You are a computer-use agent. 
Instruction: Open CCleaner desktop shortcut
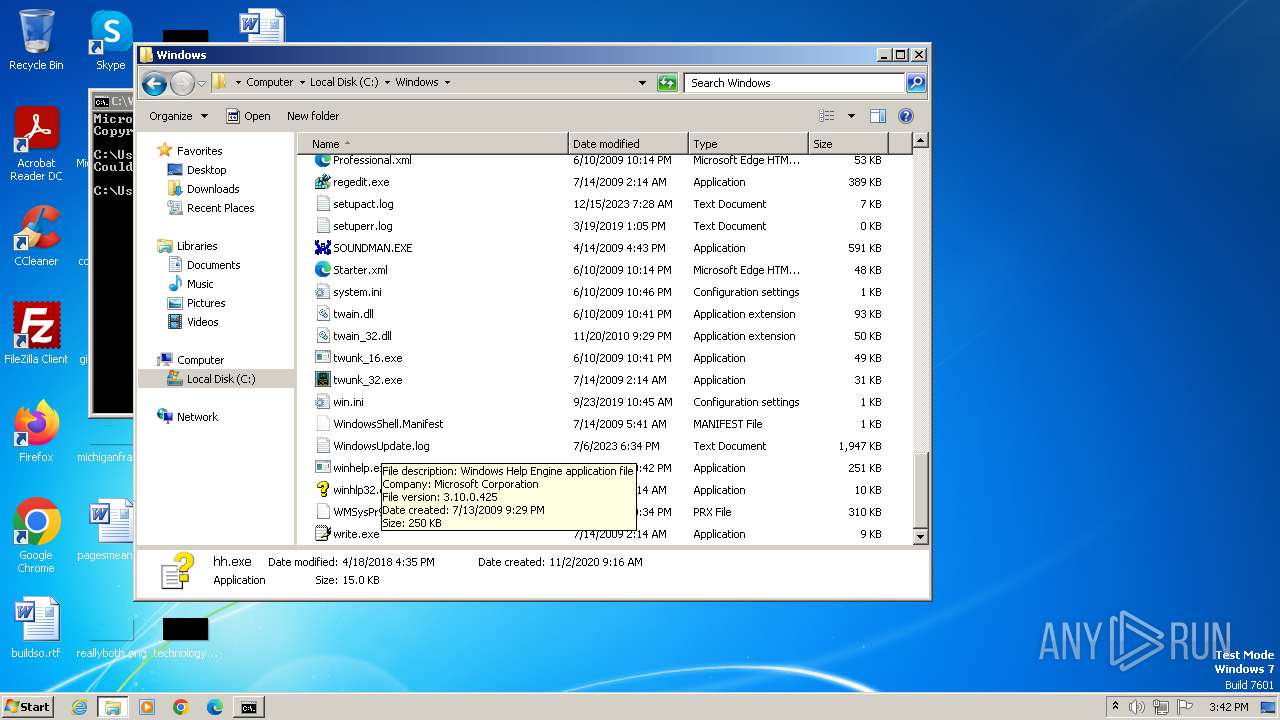click(36, 236)
